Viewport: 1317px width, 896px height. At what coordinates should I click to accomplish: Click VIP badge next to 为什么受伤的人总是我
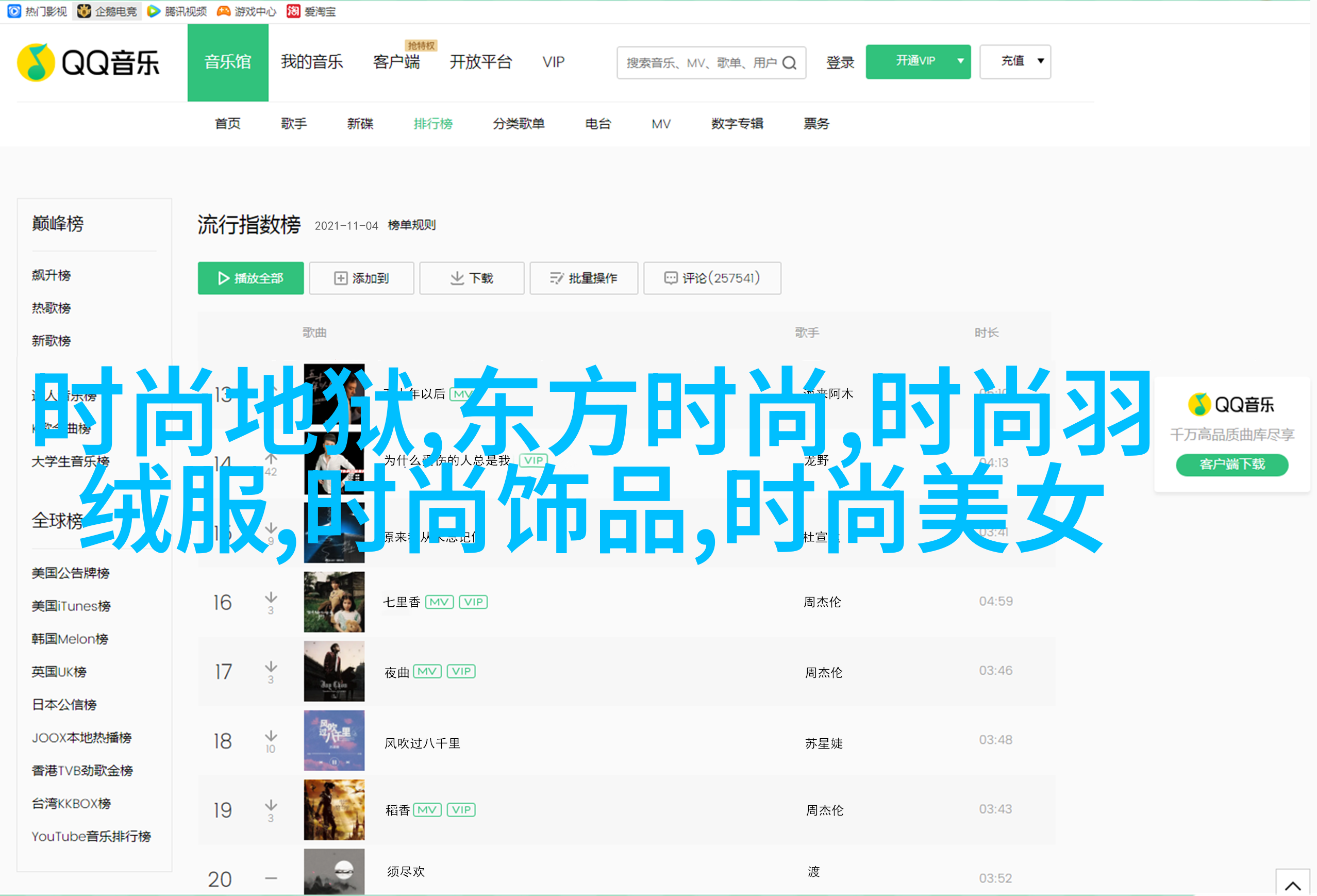[x=534, y=460]
